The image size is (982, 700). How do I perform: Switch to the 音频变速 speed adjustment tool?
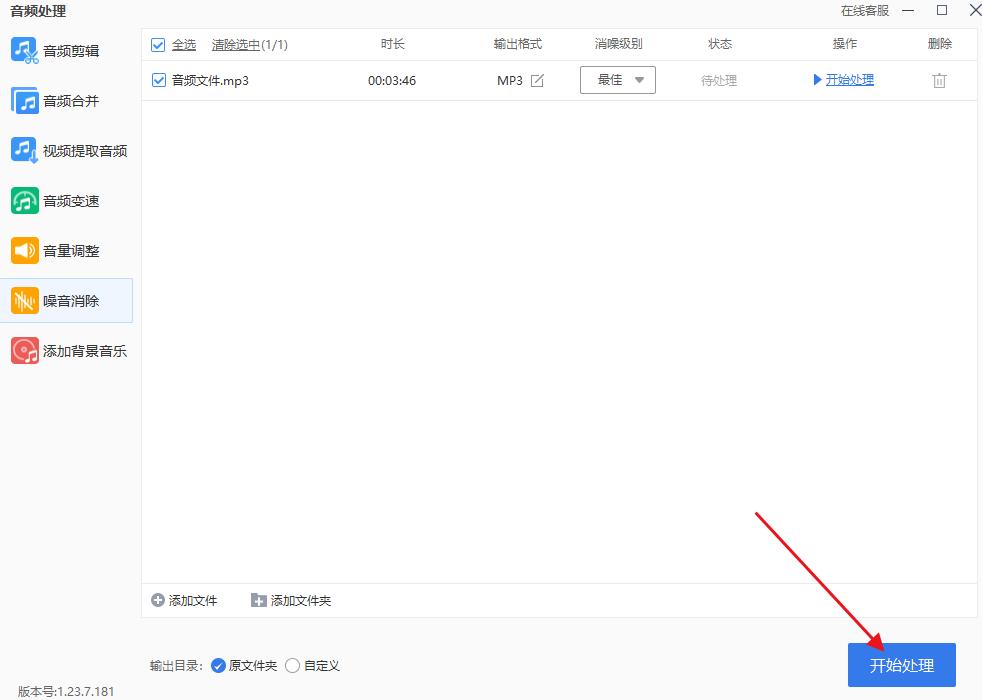coord(65,200)
